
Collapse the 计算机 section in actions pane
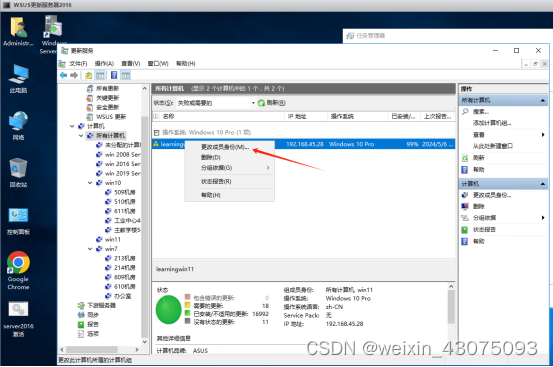pyautogui.click(x=542, y=184)
